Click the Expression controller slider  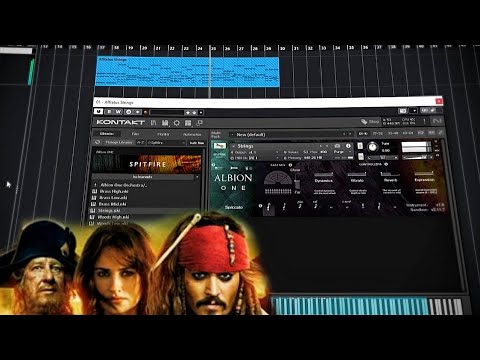(424, 173)
